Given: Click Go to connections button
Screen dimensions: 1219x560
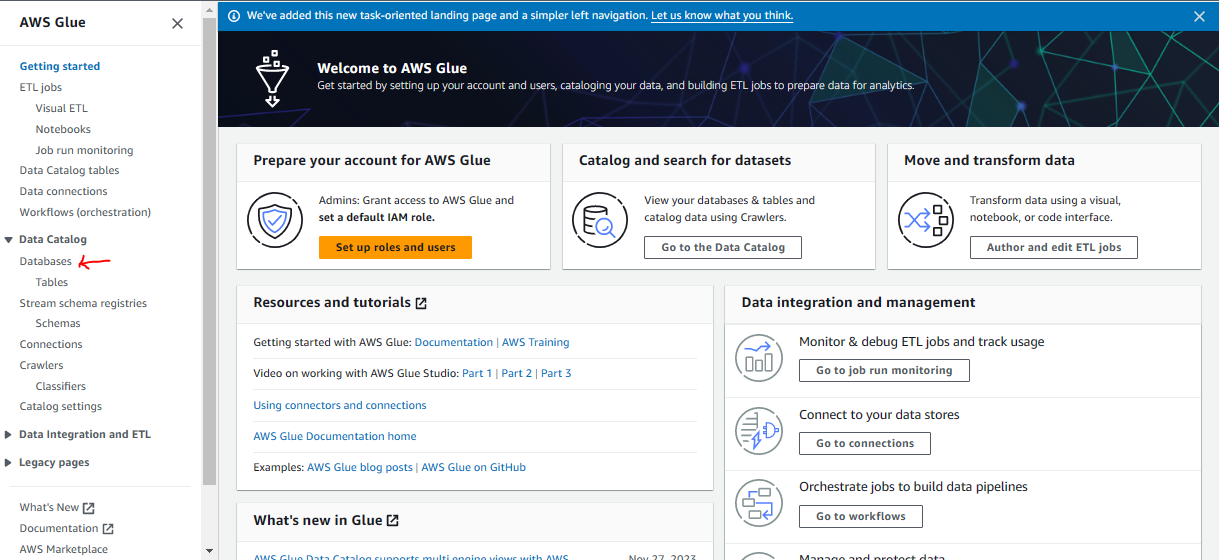Looking at the screenshot, I should pyautogui.click(x=865, y=443).
